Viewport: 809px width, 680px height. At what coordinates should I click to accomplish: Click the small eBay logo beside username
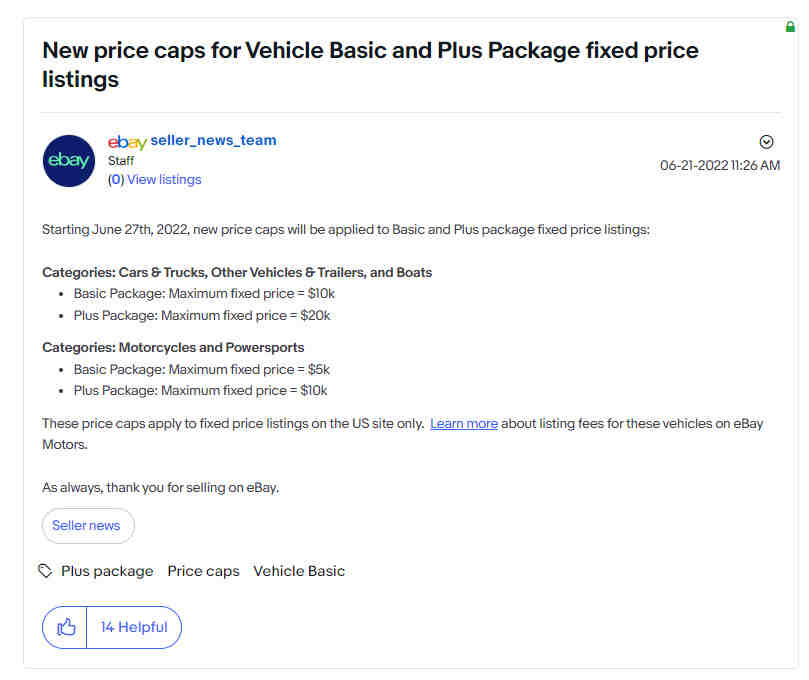pyautogui.click(x=127, y=141)
